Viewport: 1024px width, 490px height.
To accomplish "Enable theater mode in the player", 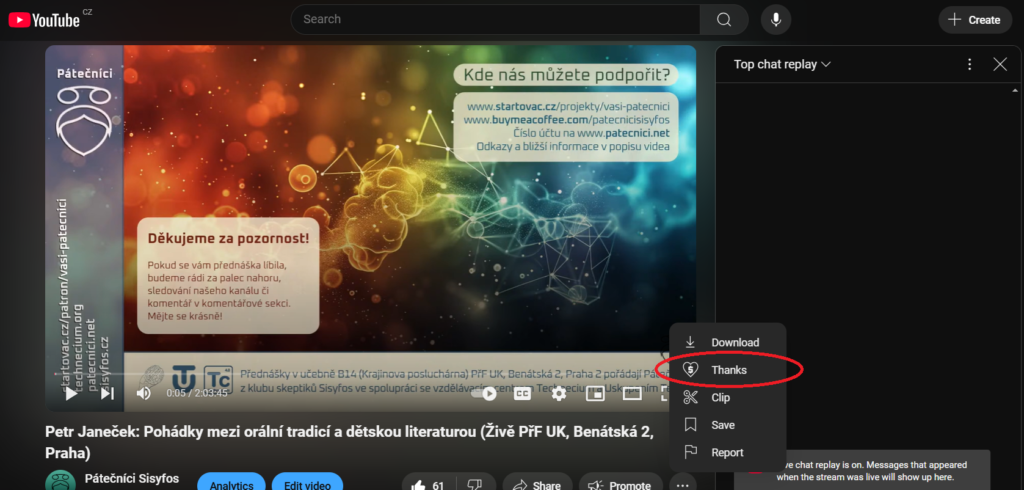I will [631, 393].
